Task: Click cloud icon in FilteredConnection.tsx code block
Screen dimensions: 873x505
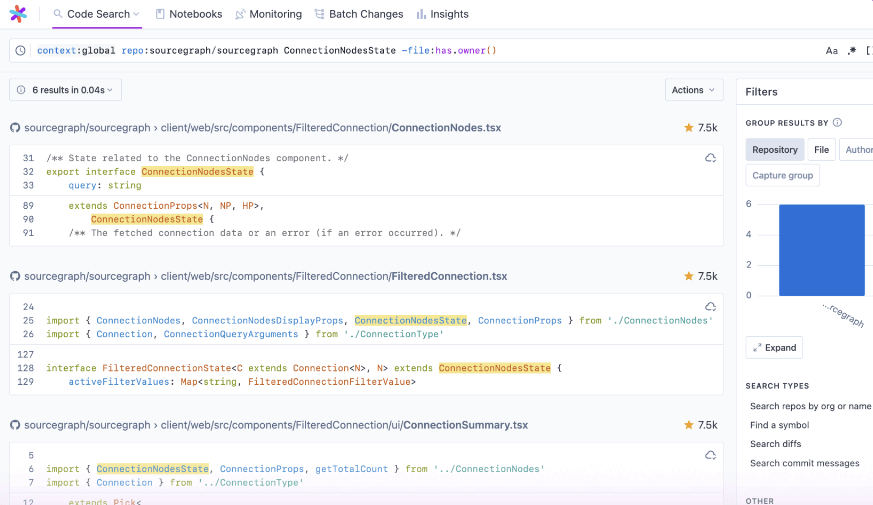Action: click(x=710, y=307)
